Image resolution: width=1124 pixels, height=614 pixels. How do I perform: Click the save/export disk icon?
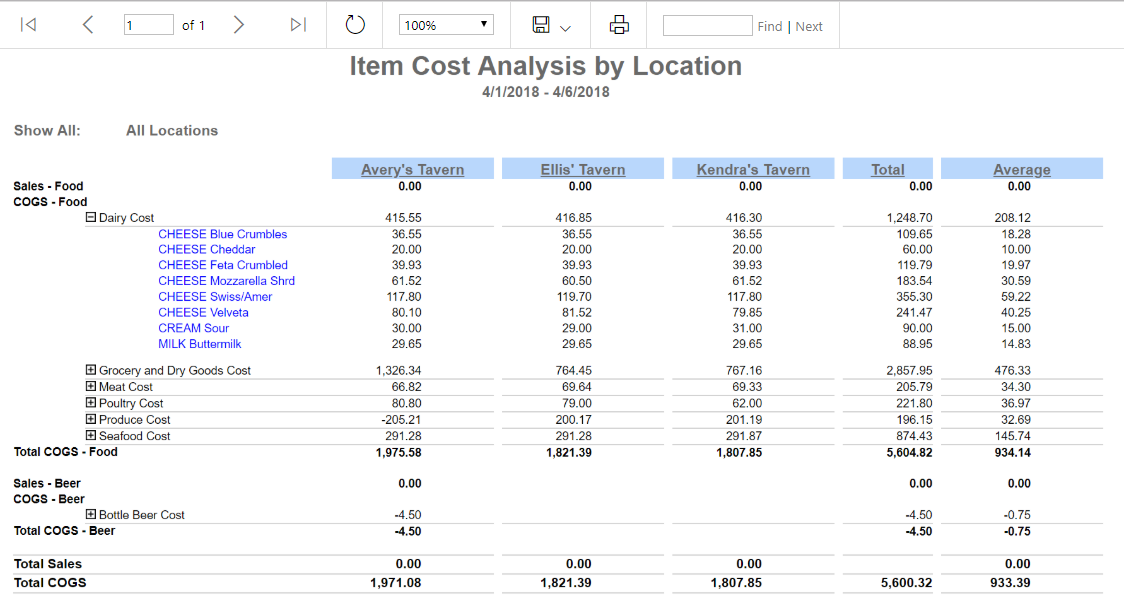pyautogui.click(x=541, y=25)
